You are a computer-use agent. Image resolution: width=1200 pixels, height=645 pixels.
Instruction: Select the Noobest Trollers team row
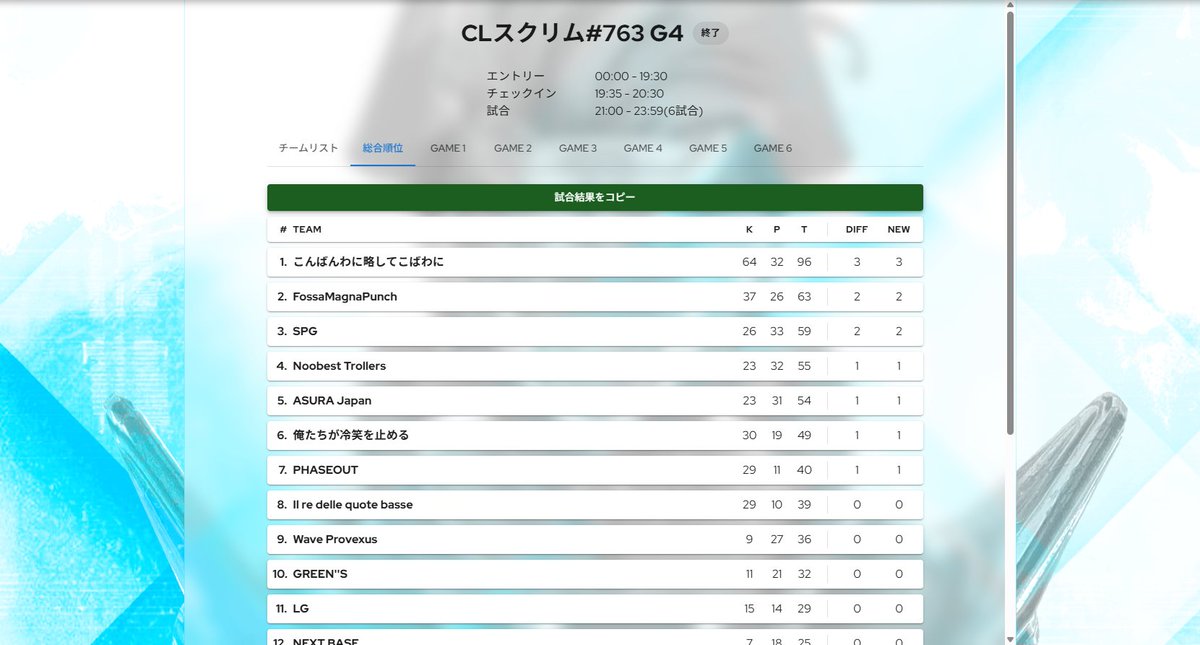coord(595,366)
